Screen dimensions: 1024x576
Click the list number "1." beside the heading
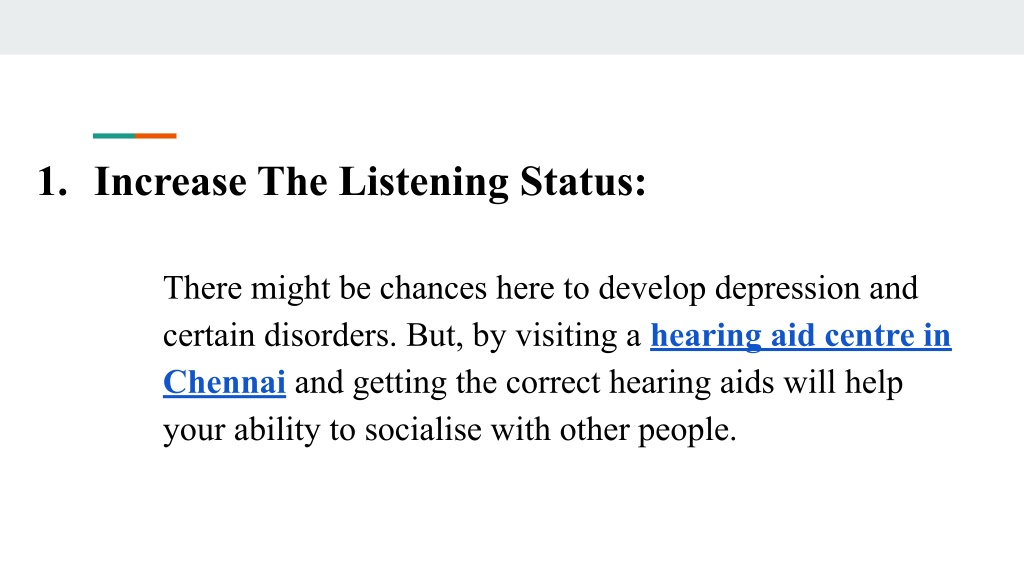[x=52, y=182]
